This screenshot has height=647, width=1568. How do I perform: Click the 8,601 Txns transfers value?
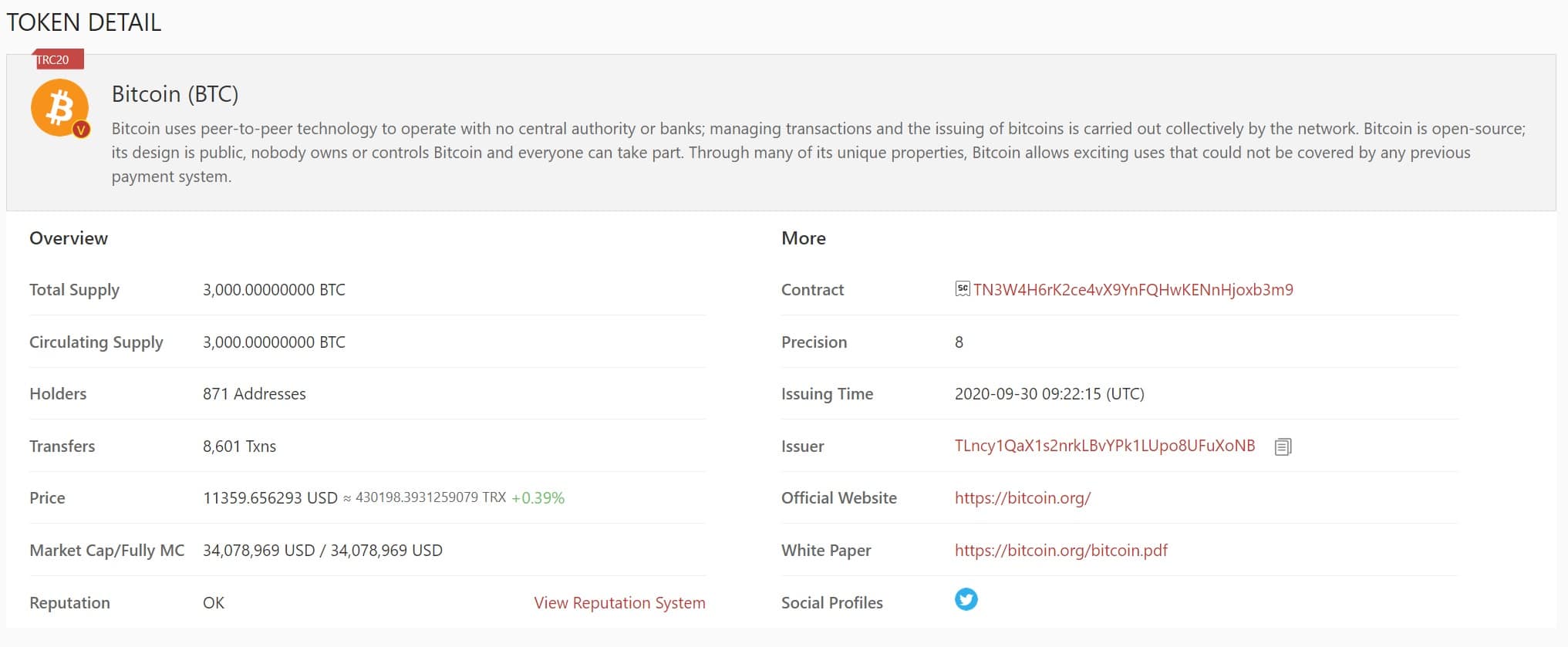[x=239, y=446]
